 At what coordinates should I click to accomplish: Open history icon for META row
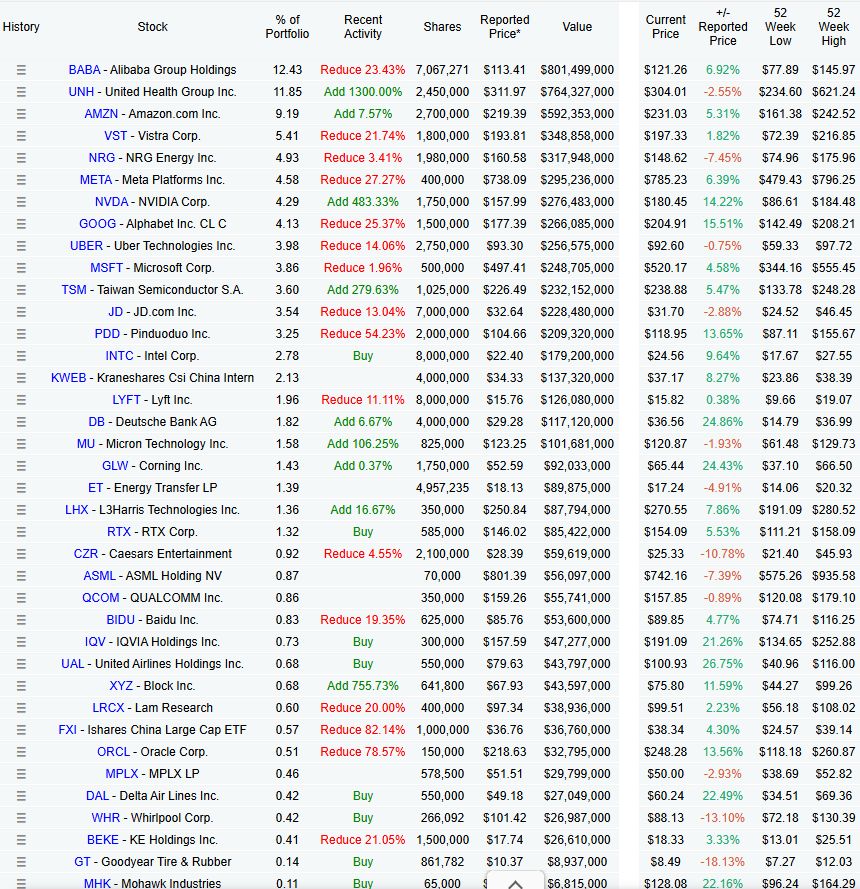(22, 180)
